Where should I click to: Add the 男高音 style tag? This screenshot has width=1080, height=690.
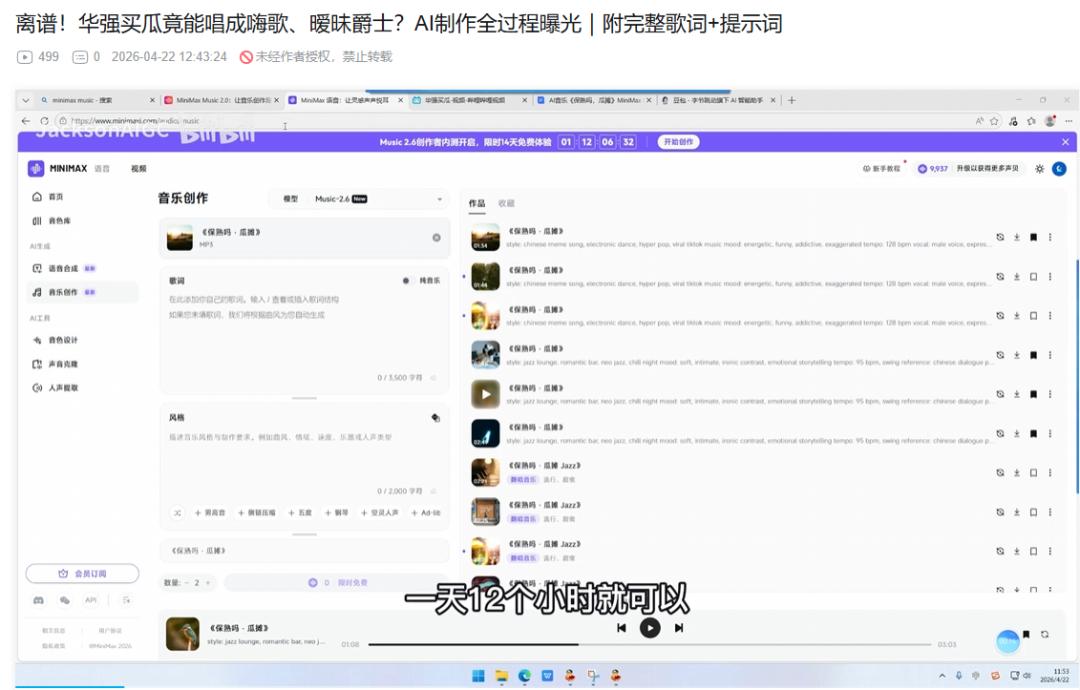tap(210, 513)
